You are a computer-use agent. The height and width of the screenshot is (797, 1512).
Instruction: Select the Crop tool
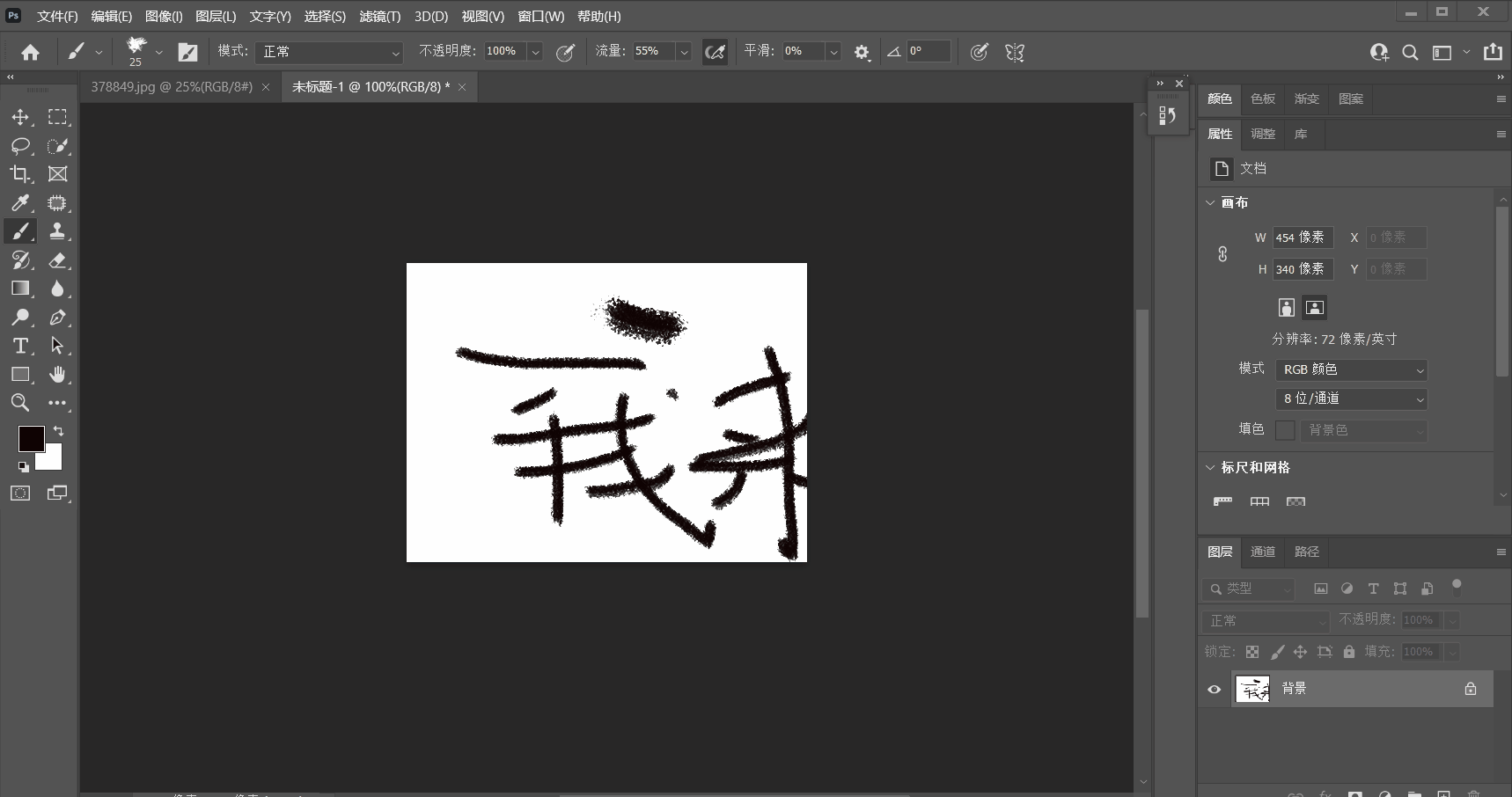(x=20, y=174)
